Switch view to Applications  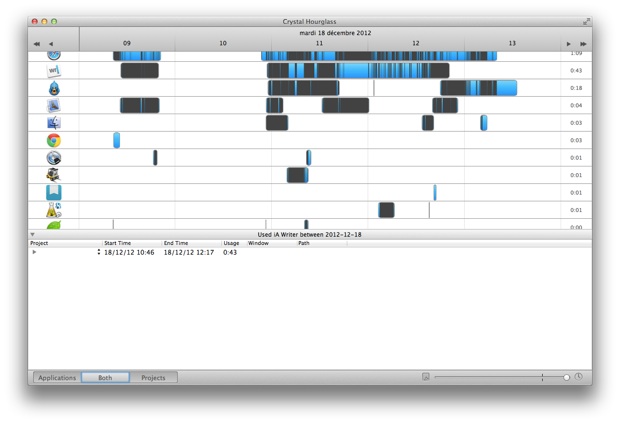pos(57,377)
